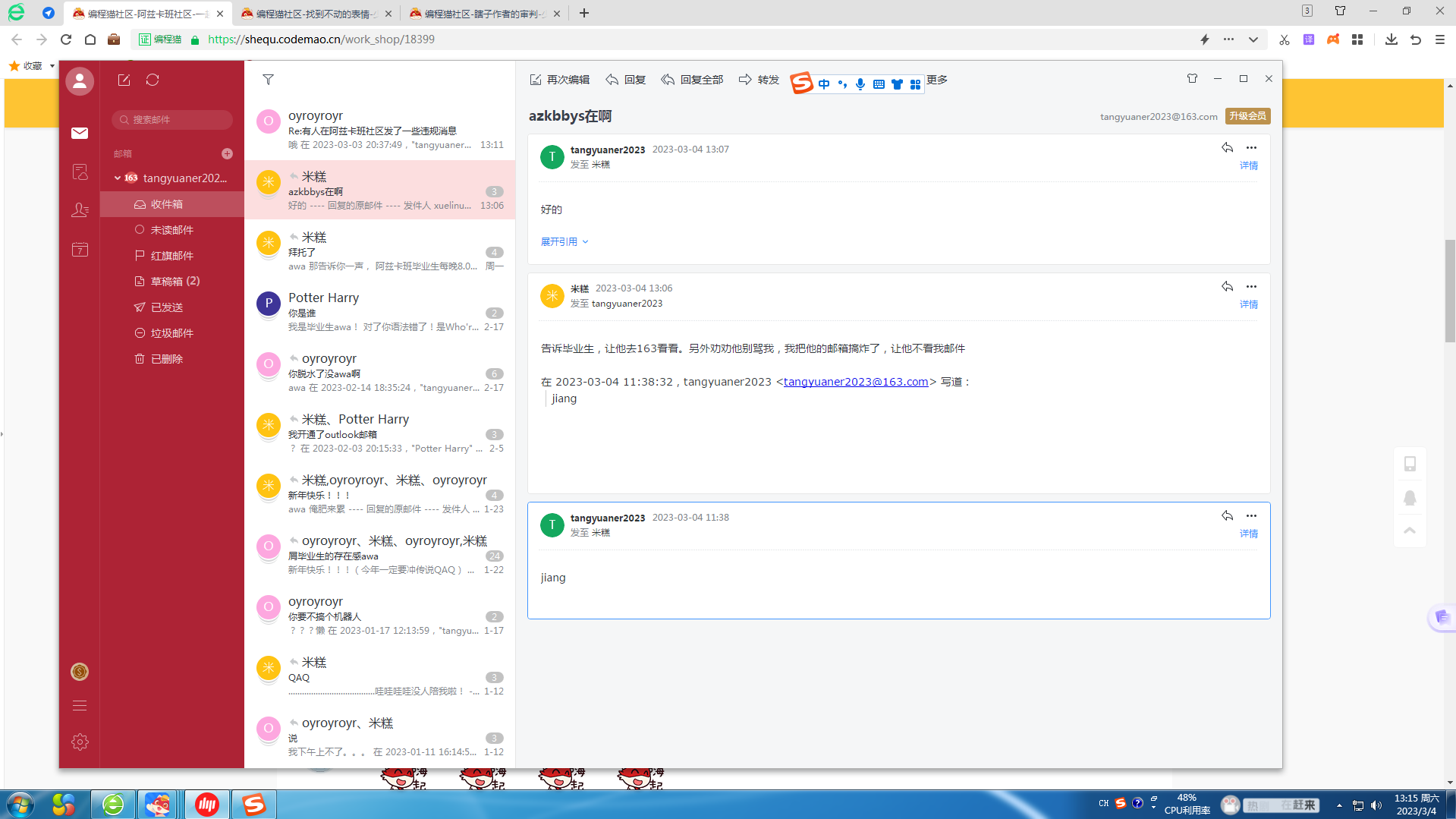Open the 米糕 拜托了 mail thread
Screen dimensions: 1456x819
point(379,251)
